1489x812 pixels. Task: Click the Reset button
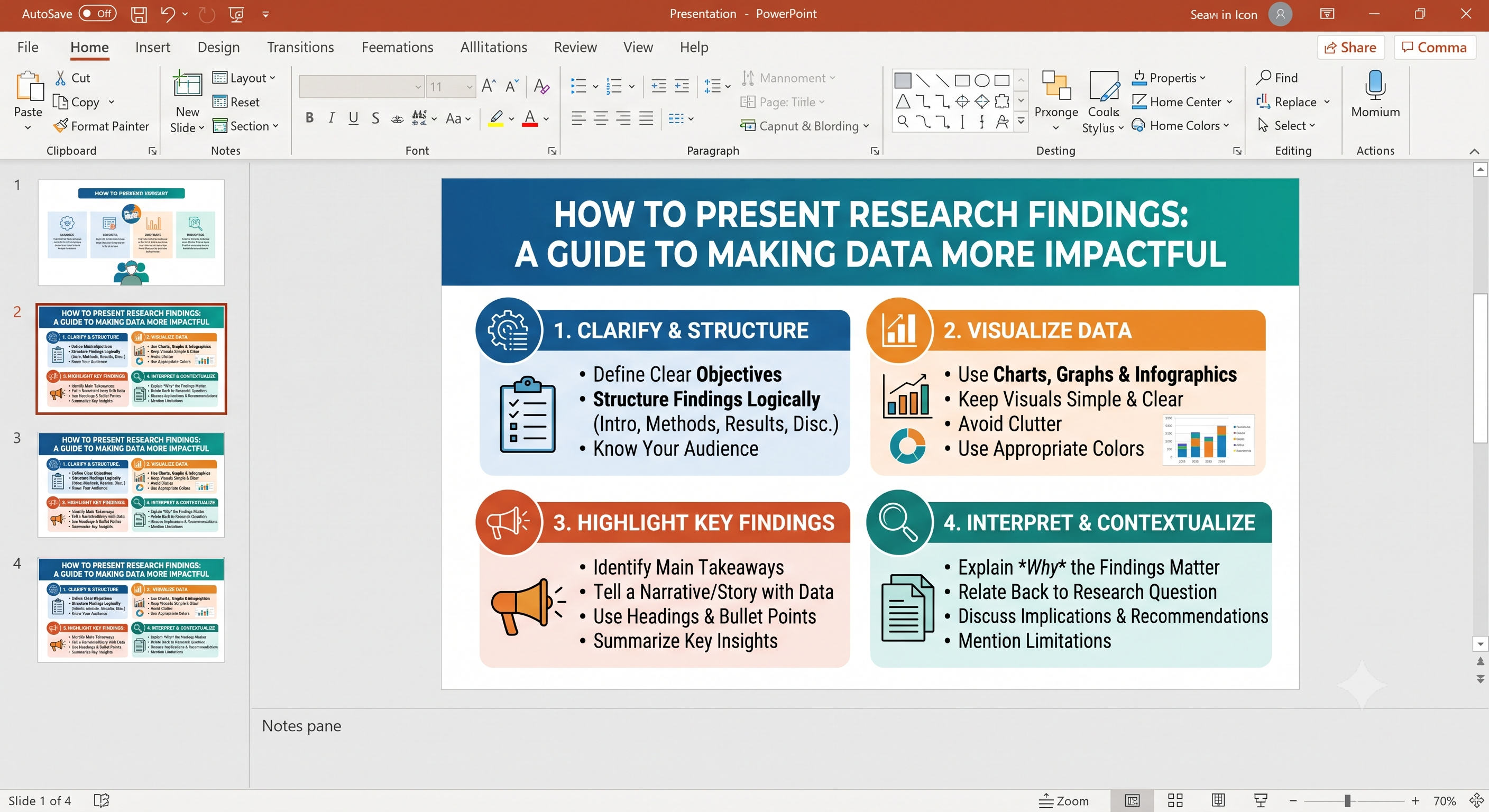[x=236, y=101]
